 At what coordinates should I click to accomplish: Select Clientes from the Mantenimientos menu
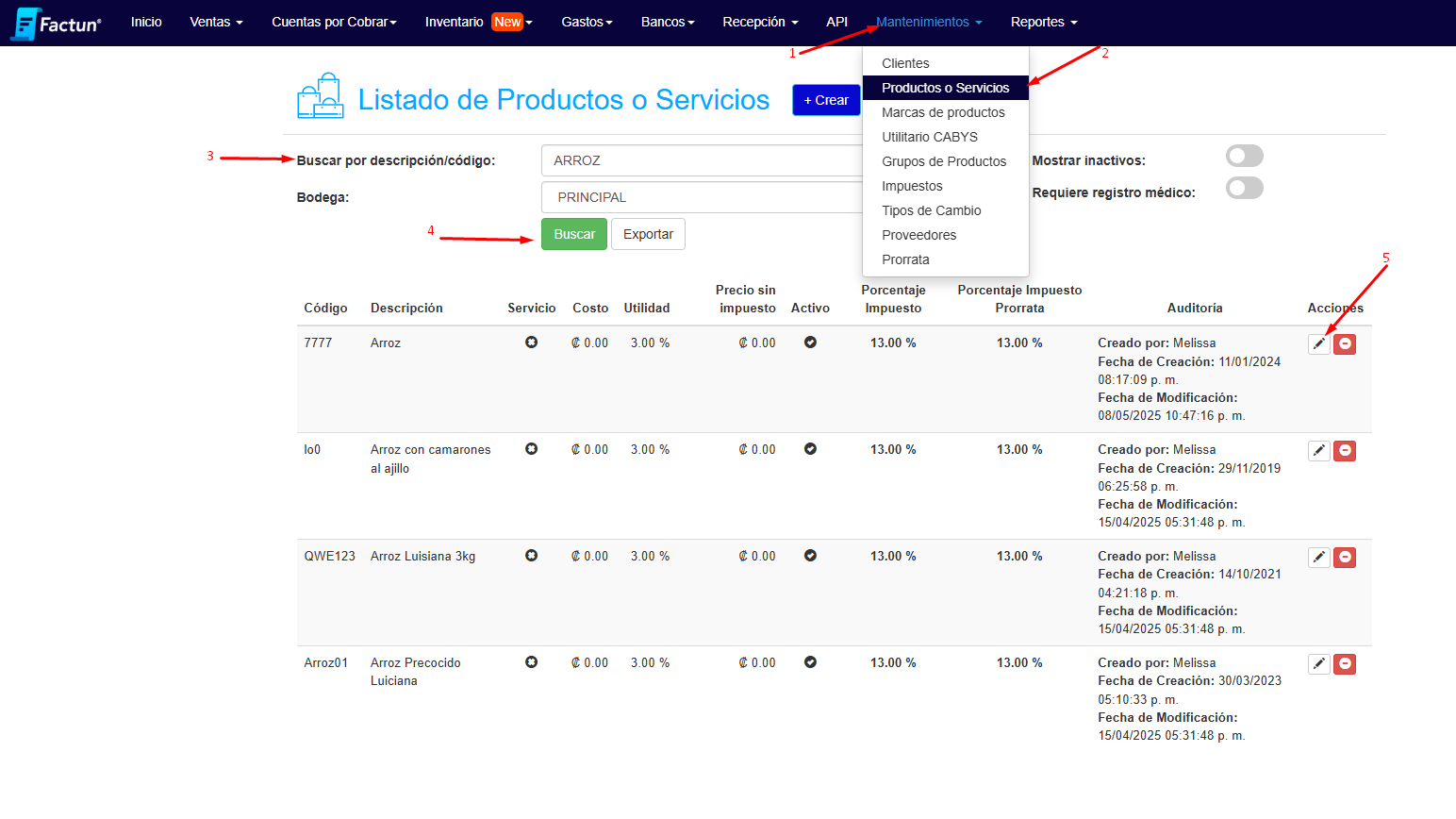[946, 63]
